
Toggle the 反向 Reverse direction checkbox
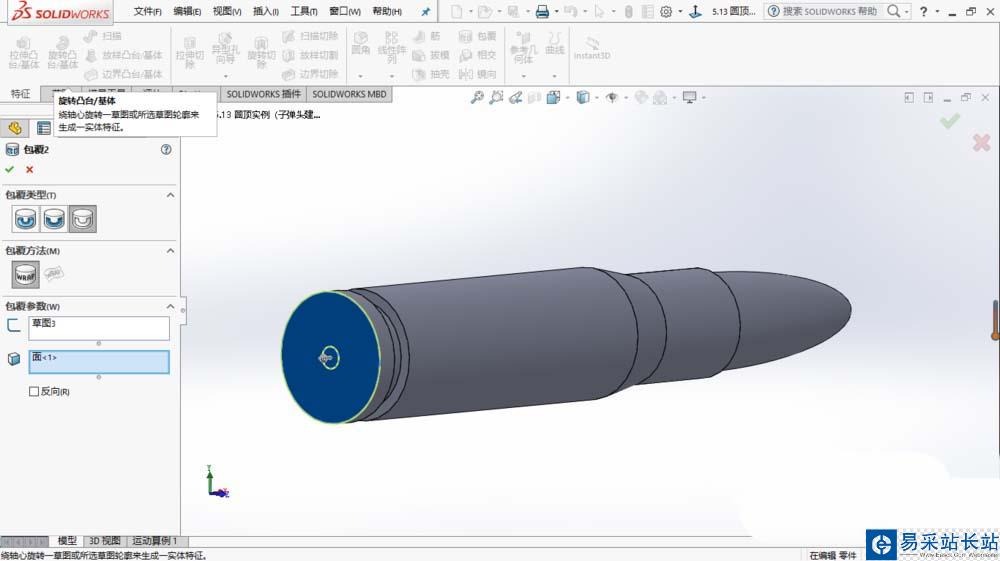pos(34,391)
